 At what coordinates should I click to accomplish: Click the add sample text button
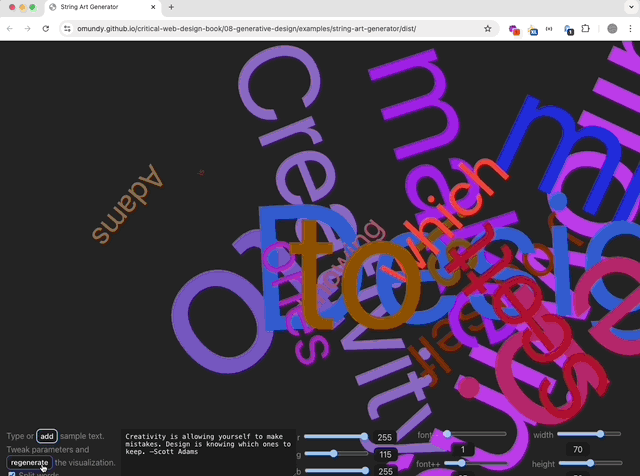pos(47,436)
